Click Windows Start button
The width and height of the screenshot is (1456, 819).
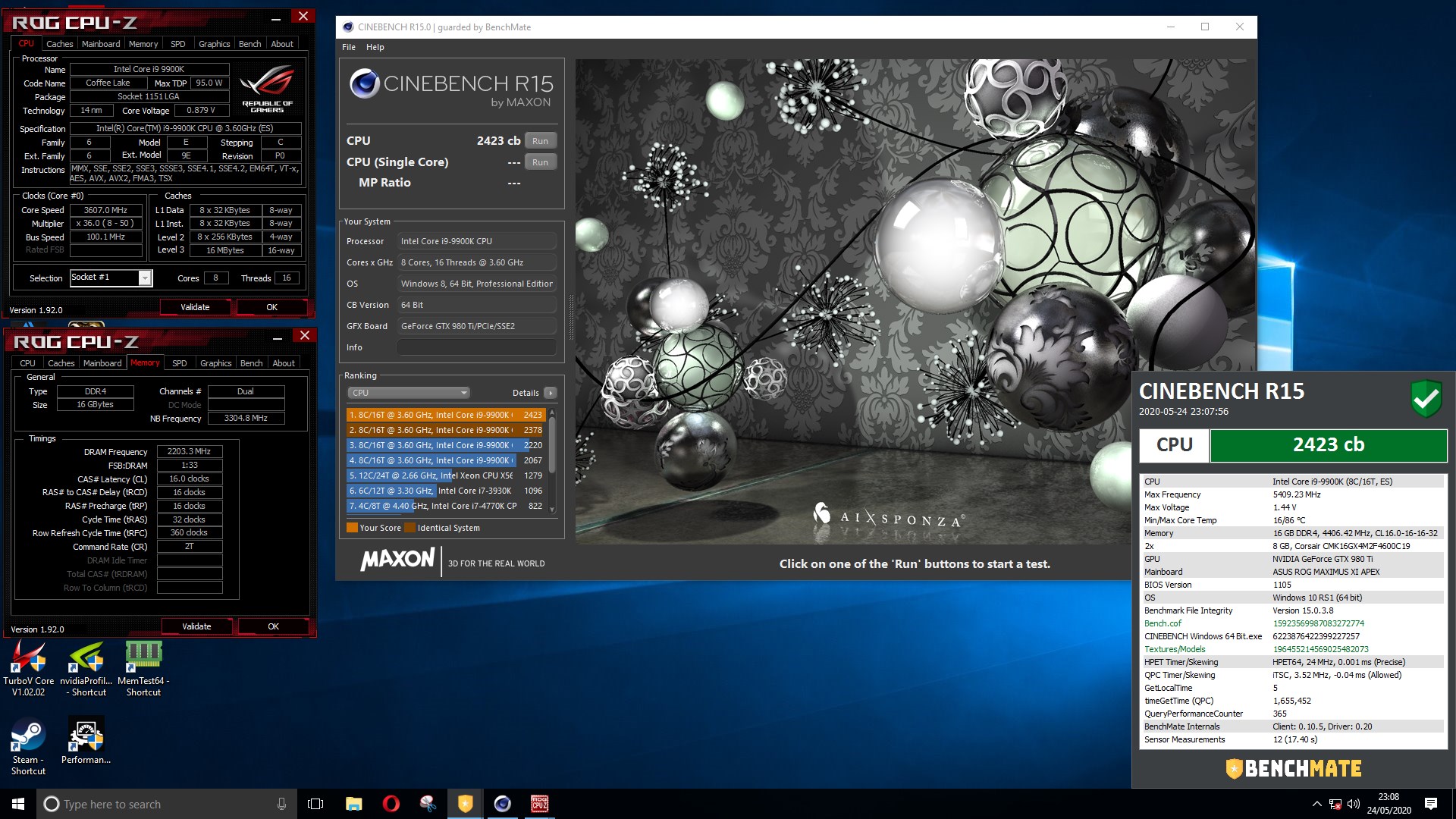(x=18, y=804)
